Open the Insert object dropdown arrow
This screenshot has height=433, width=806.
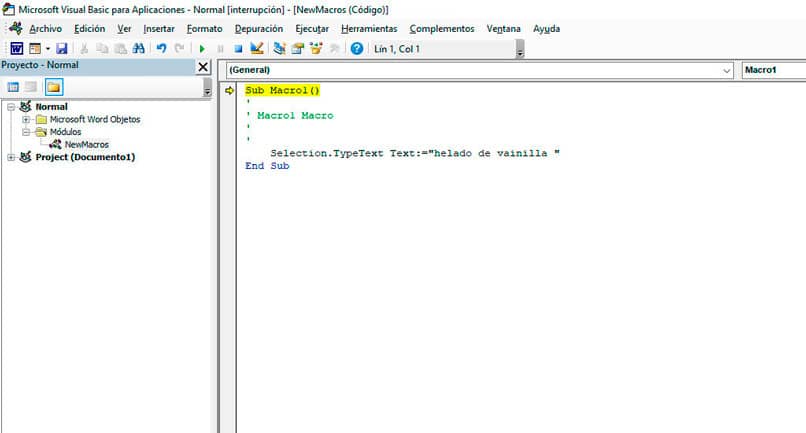click(48, 48)
